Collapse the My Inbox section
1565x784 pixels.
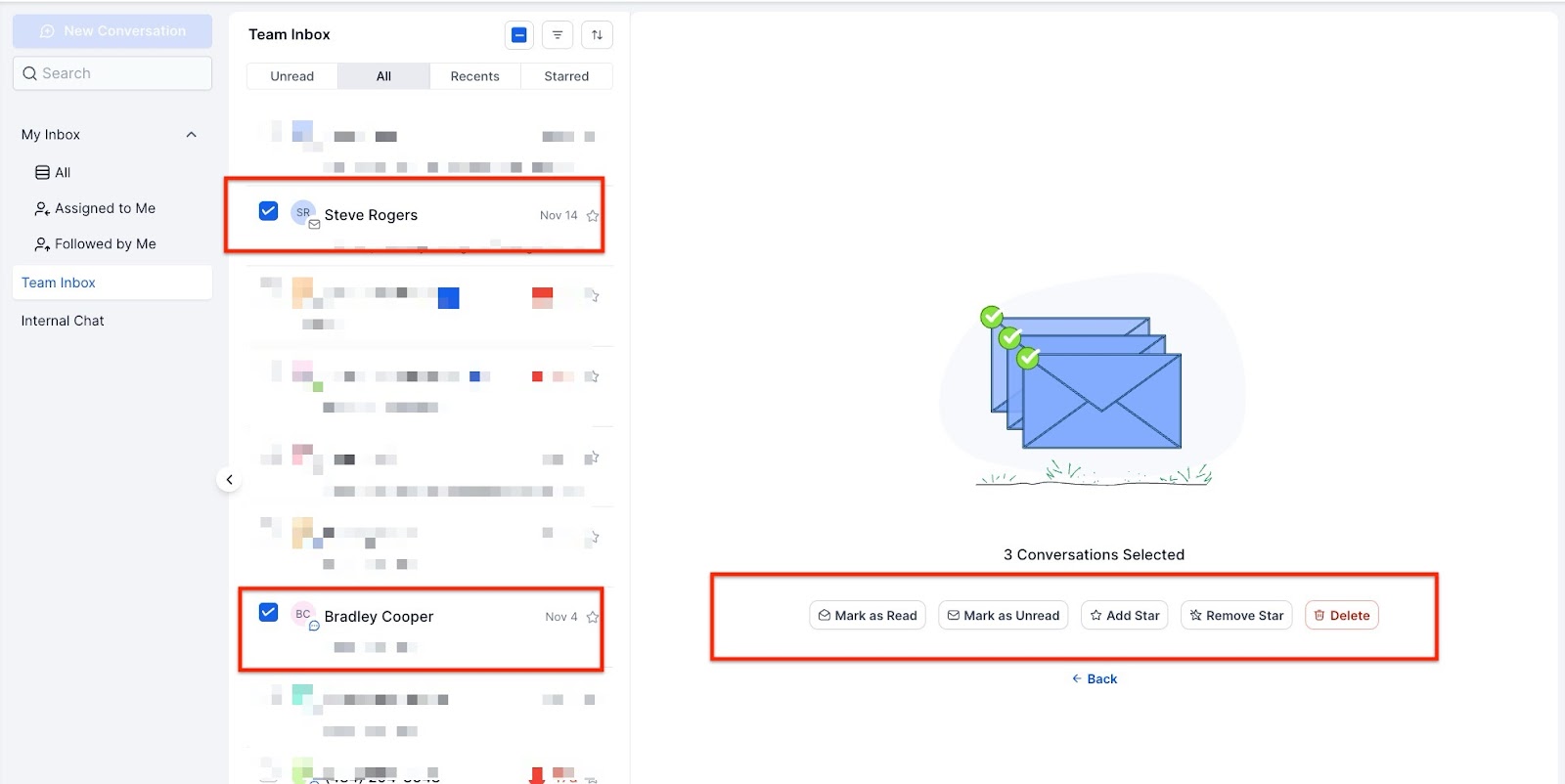(x=192, y=135)
